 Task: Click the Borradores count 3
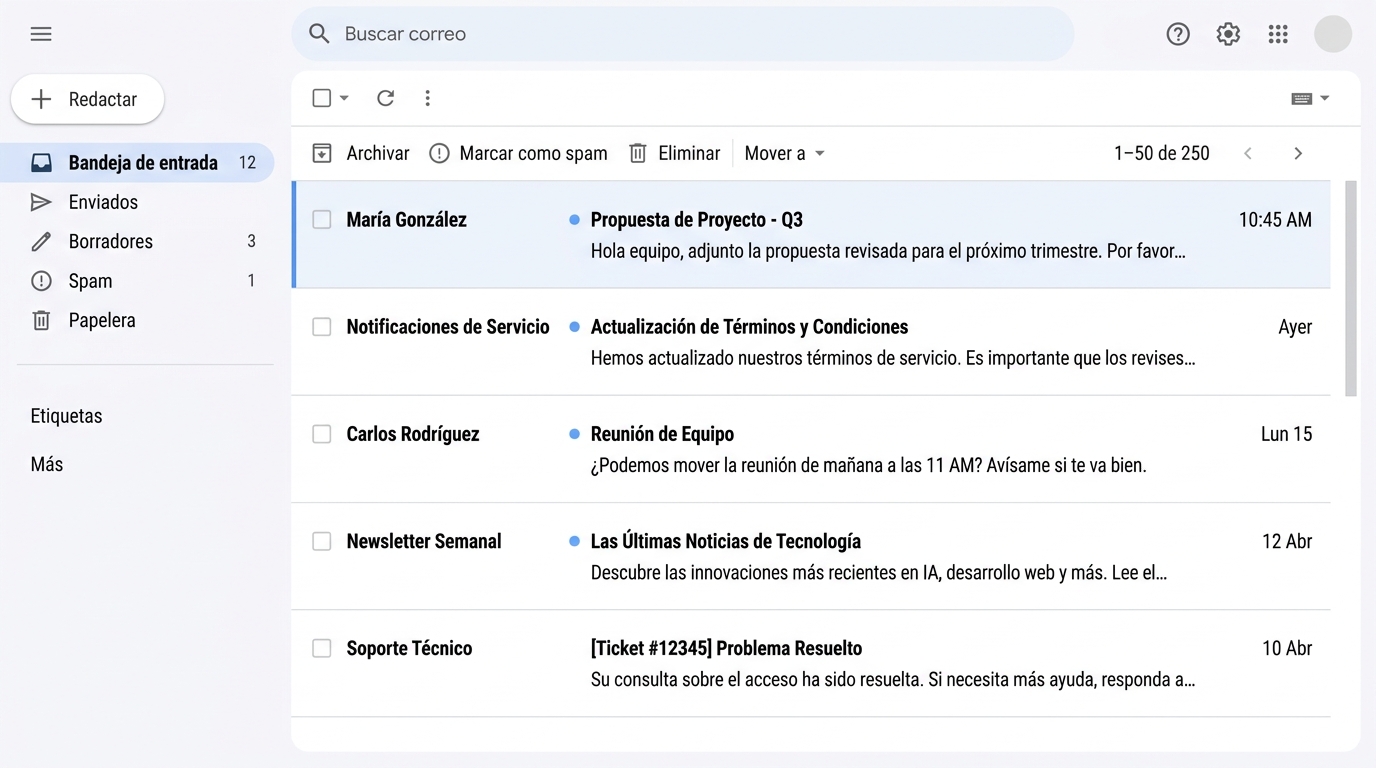tap(251, 241)
